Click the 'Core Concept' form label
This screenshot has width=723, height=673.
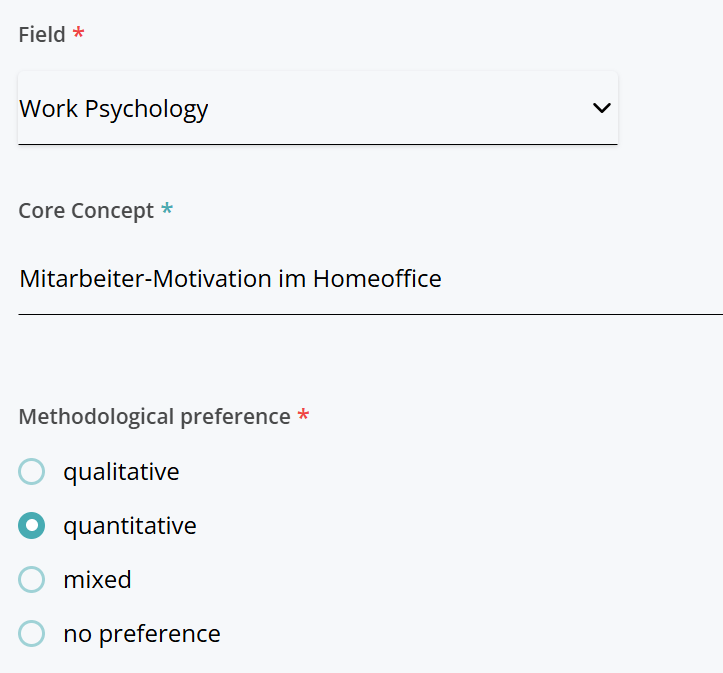pyautogui.click(x=86, y=211)
